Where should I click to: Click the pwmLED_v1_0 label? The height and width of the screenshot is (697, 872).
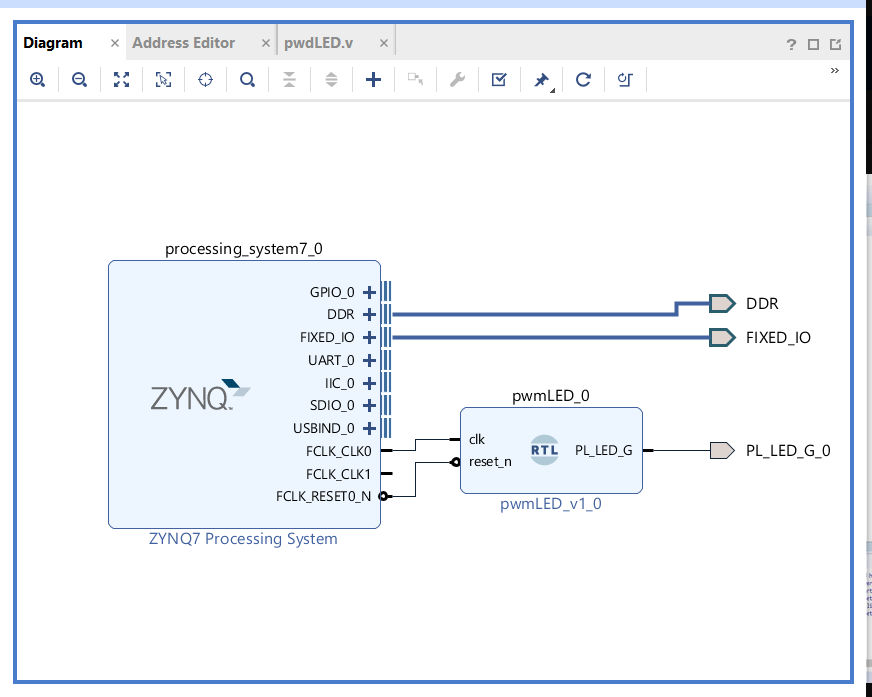[x=551, y=503]
